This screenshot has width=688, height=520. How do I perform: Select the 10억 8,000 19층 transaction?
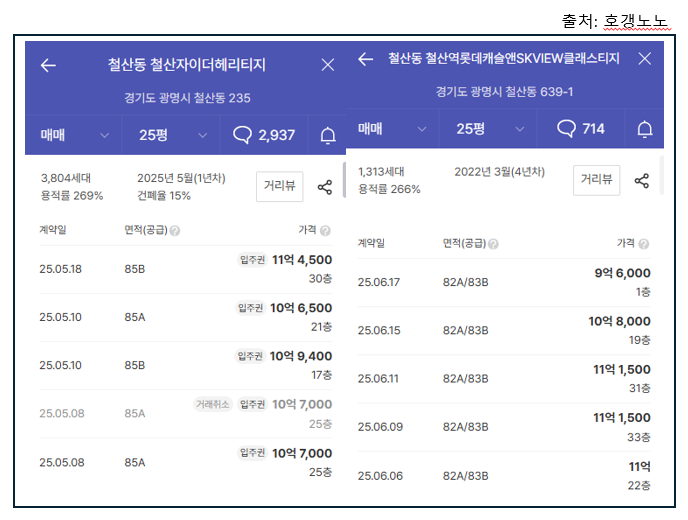tap(504, 330)
